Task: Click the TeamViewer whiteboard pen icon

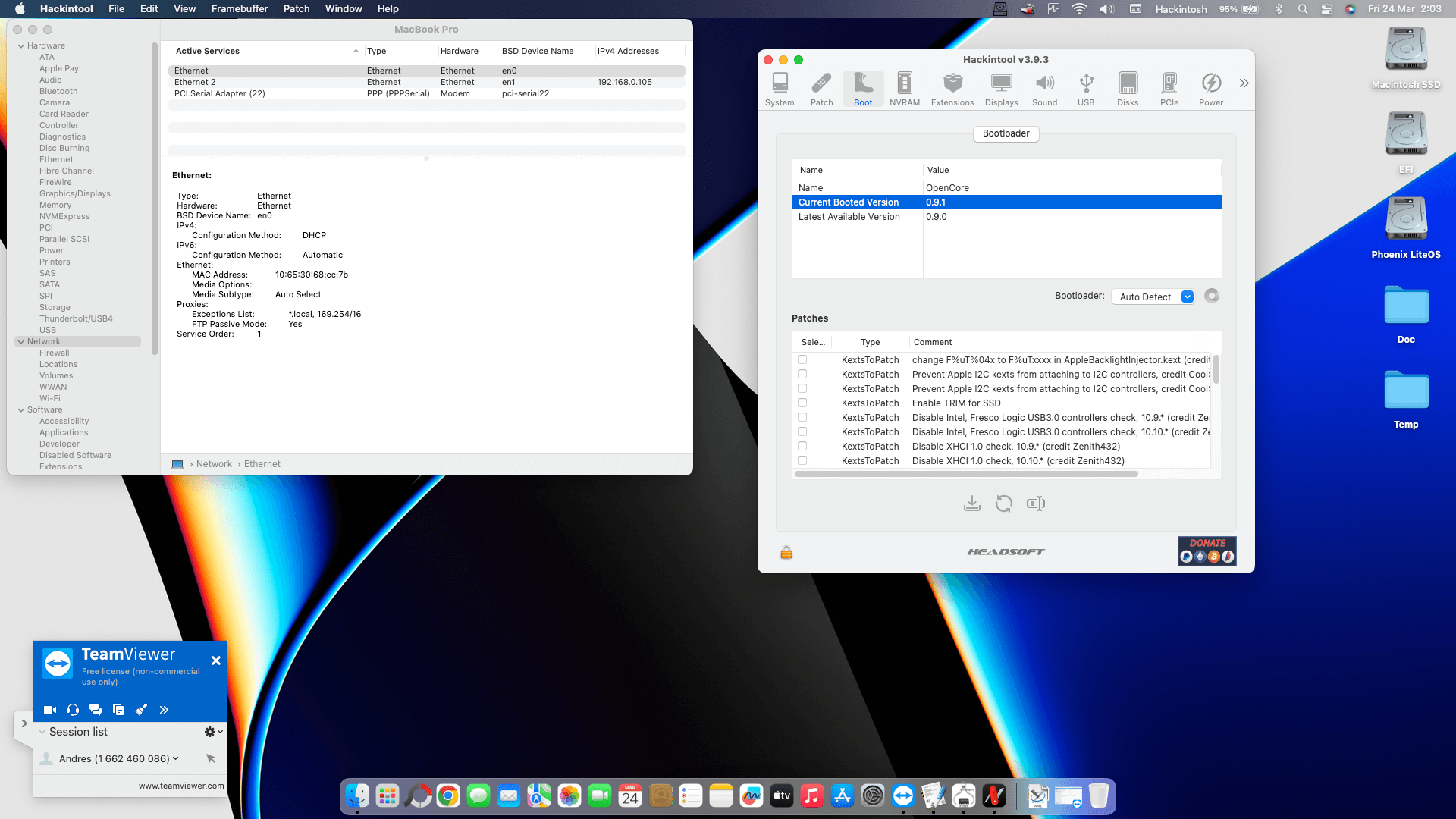Action: tap(141, 710)
